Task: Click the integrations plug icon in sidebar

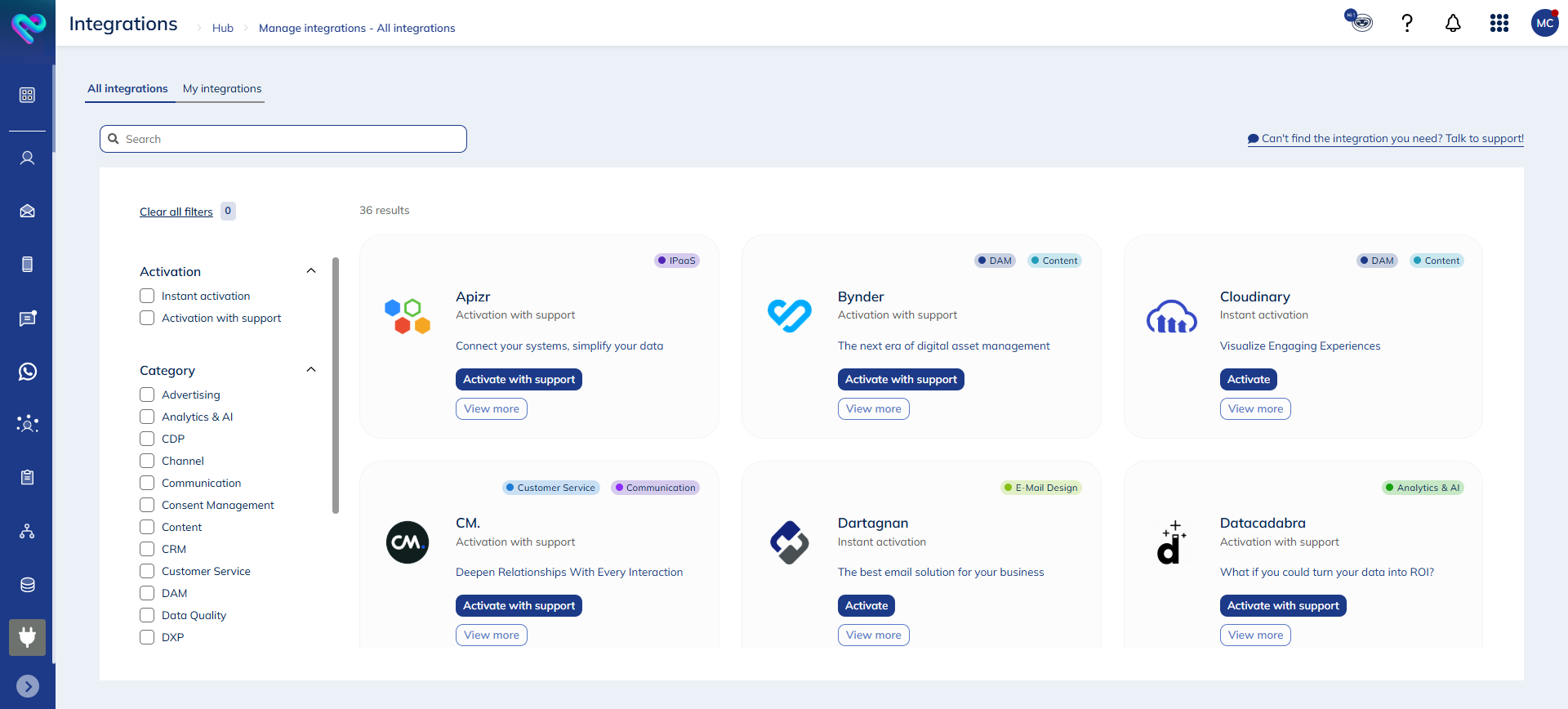Action: pos(27,637)
